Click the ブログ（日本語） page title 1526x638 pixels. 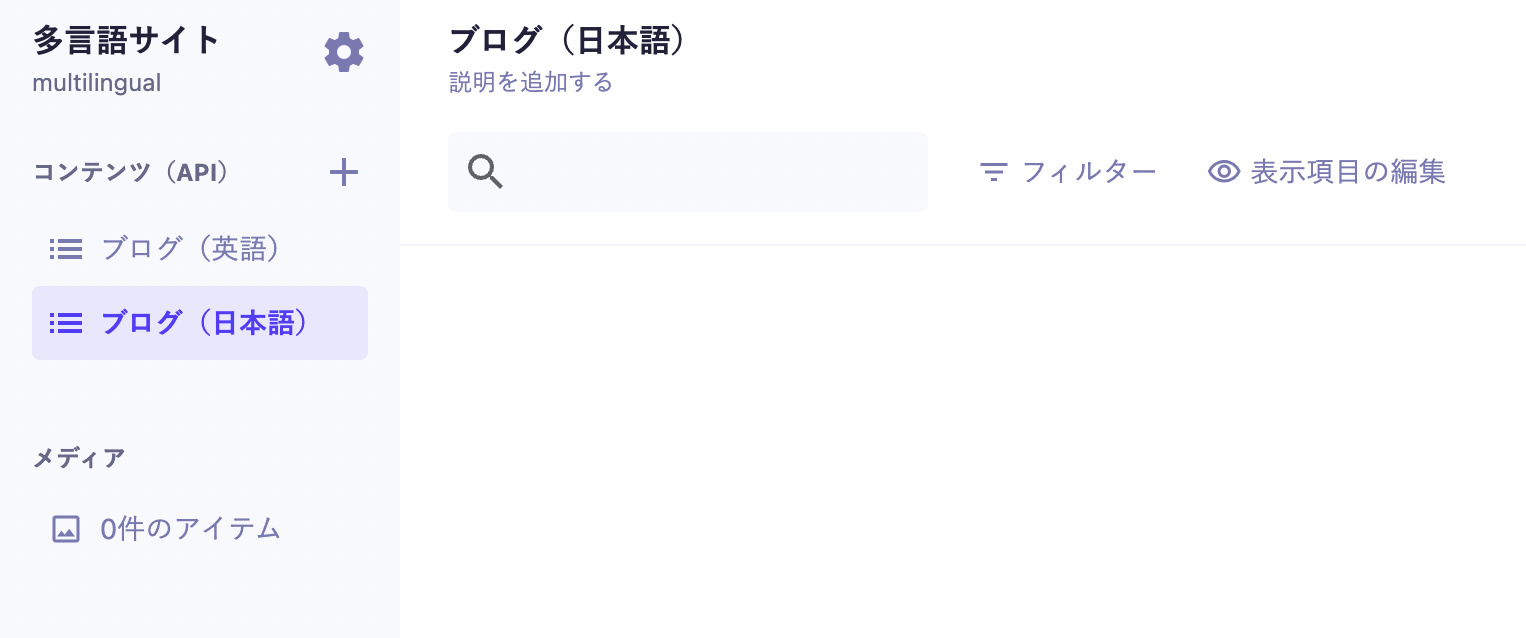click(571, 41)
